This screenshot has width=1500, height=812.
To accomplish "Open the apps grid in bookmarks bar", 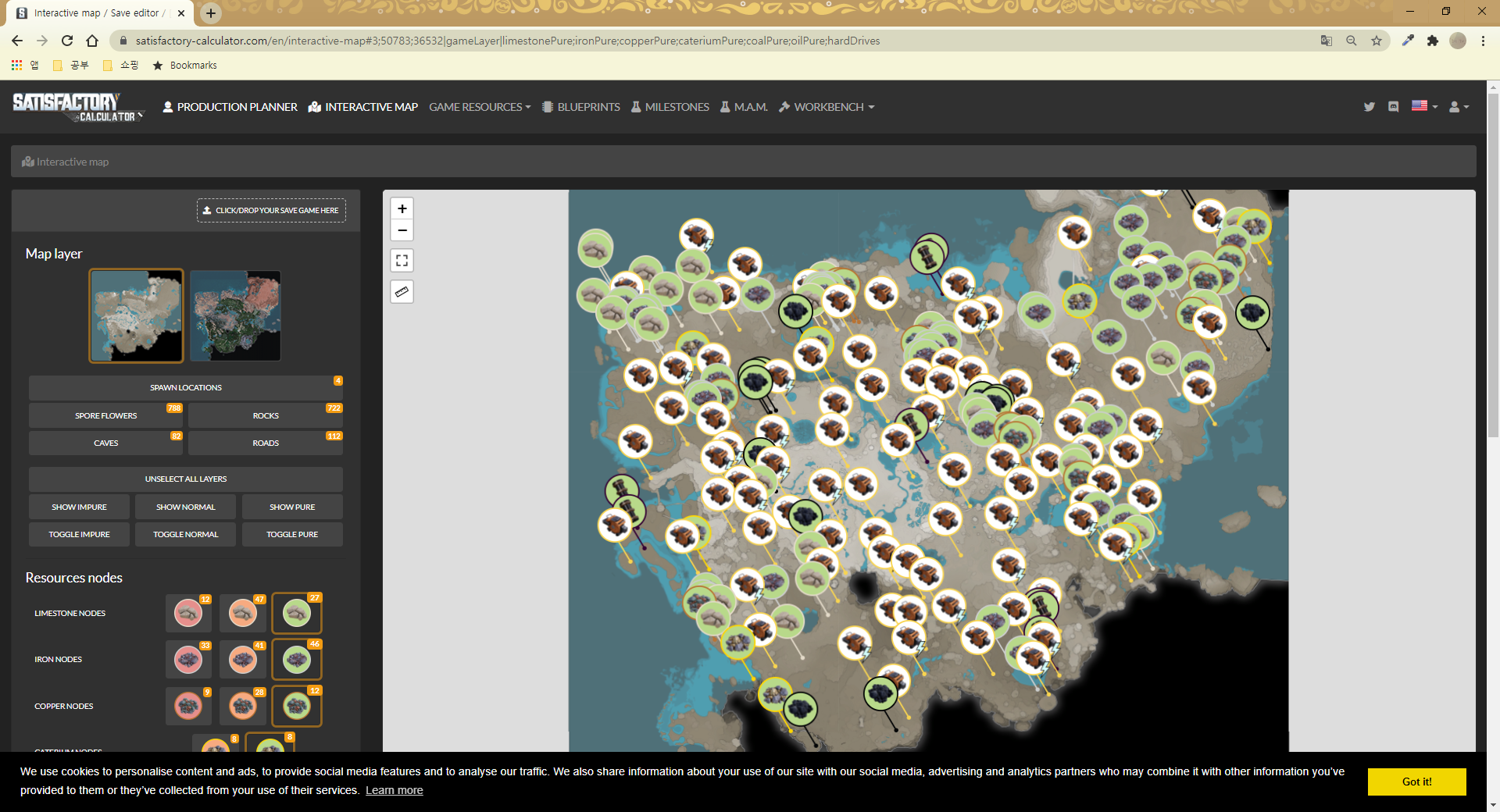I will pyautogui.click(x=16, y=66).
